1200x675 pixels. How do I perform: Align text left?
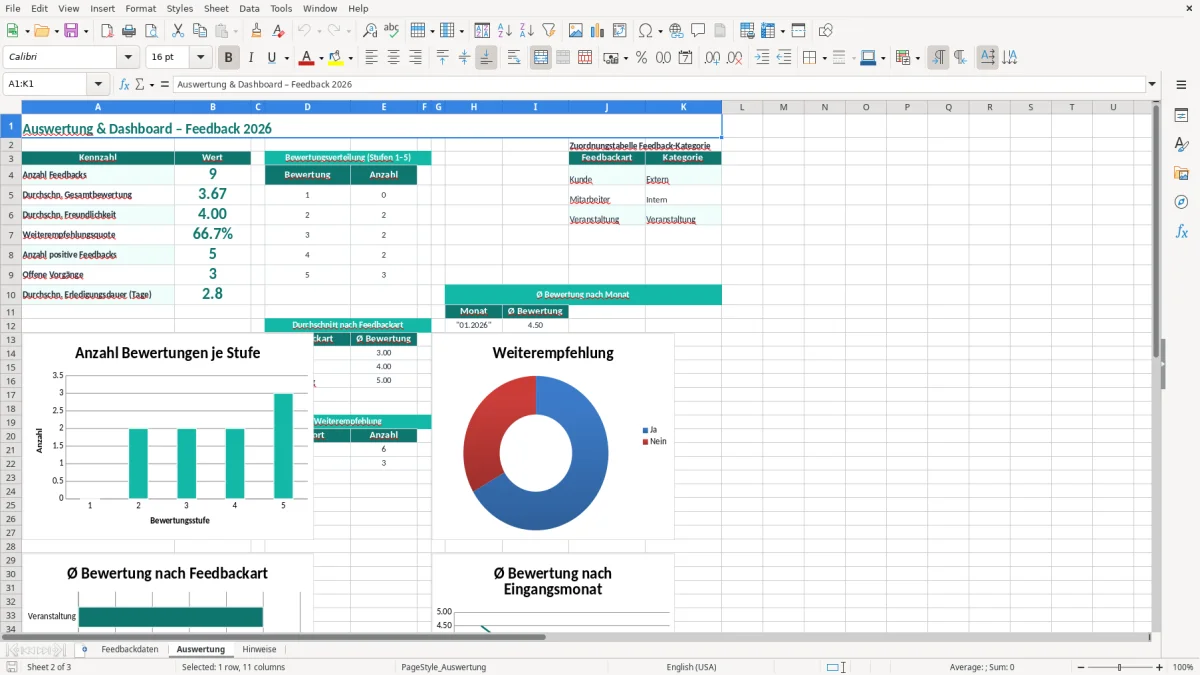click(x=371, y=58)
